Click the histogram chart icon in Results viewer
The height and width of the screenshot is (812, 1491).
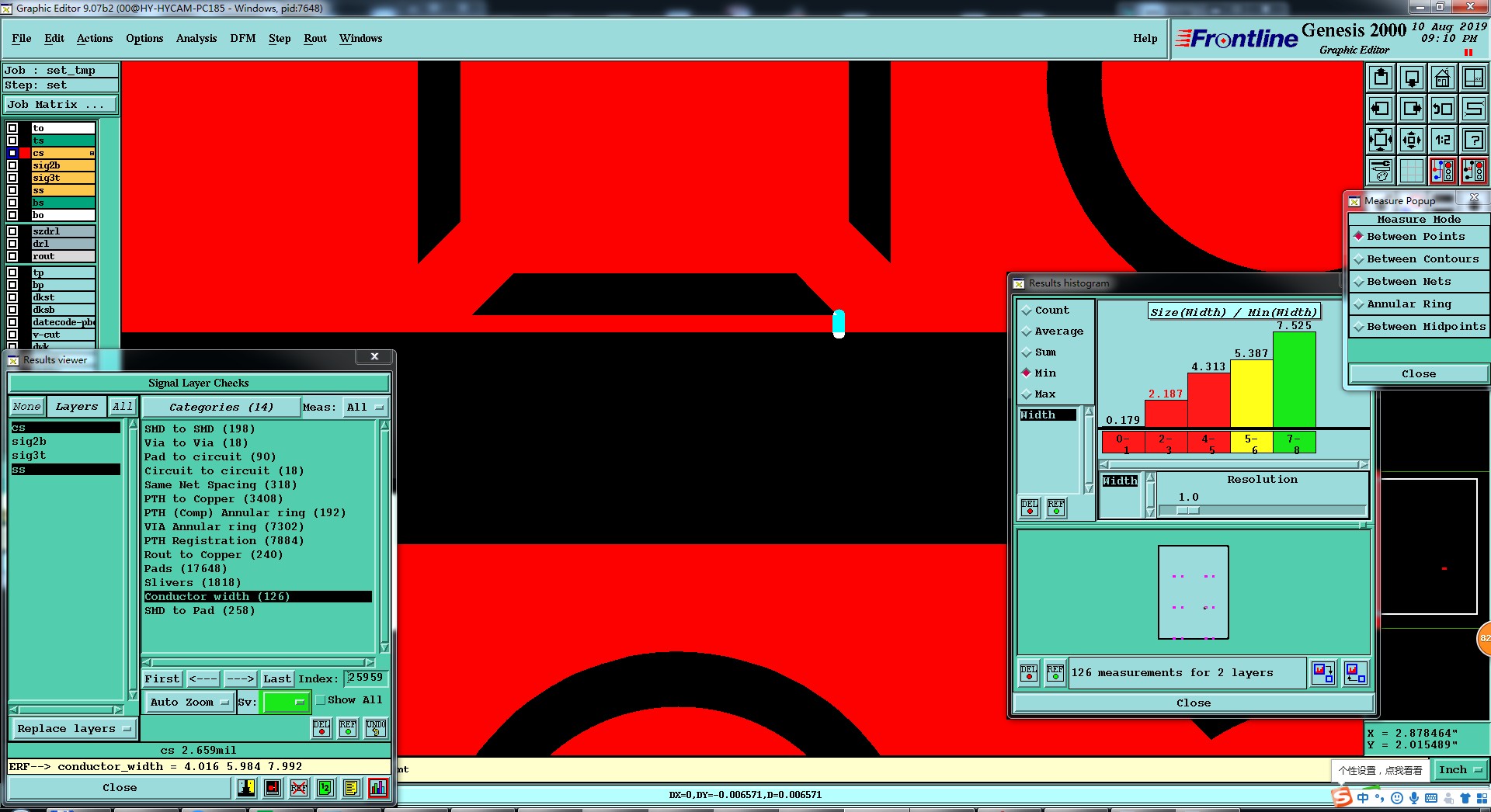[378, 788]
